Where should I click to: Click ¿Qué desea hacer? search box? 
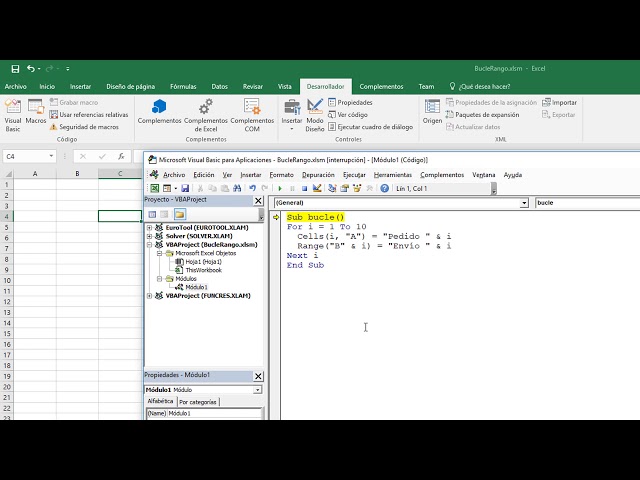coord(480,87)
